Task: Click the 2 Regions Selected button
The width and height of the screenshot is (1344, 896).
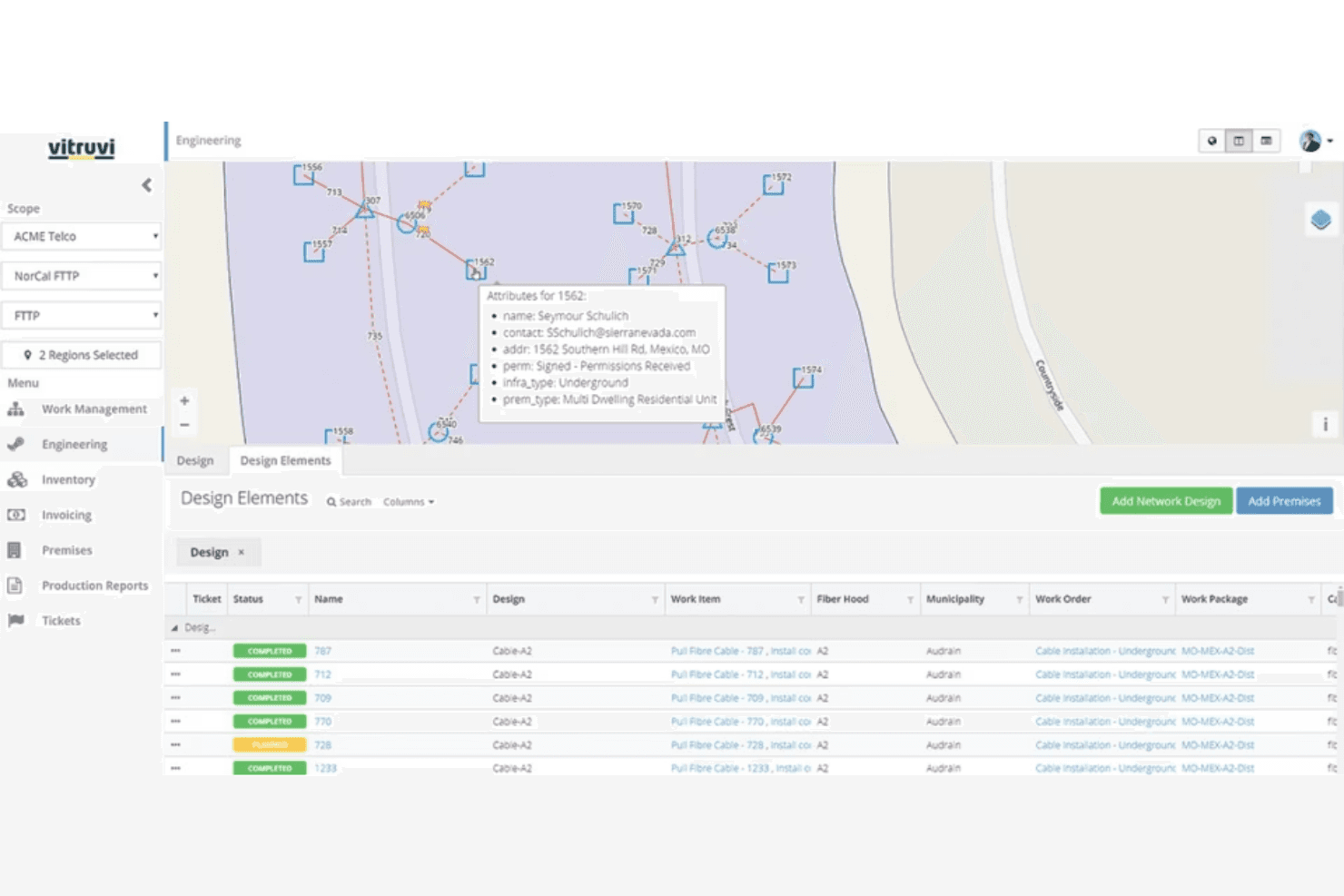Action: (x=82, y=355)
